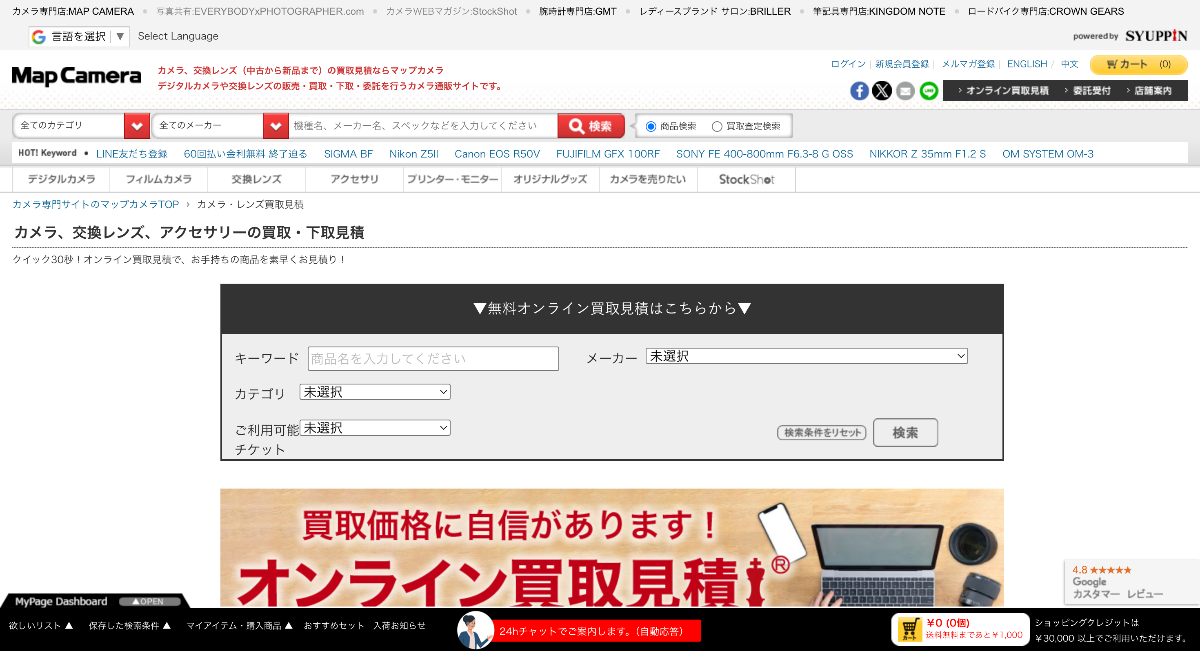Select the 商品検索 radio button
Image resolution: width=1200 pixels, height=651 pixels.
(651, 127)
